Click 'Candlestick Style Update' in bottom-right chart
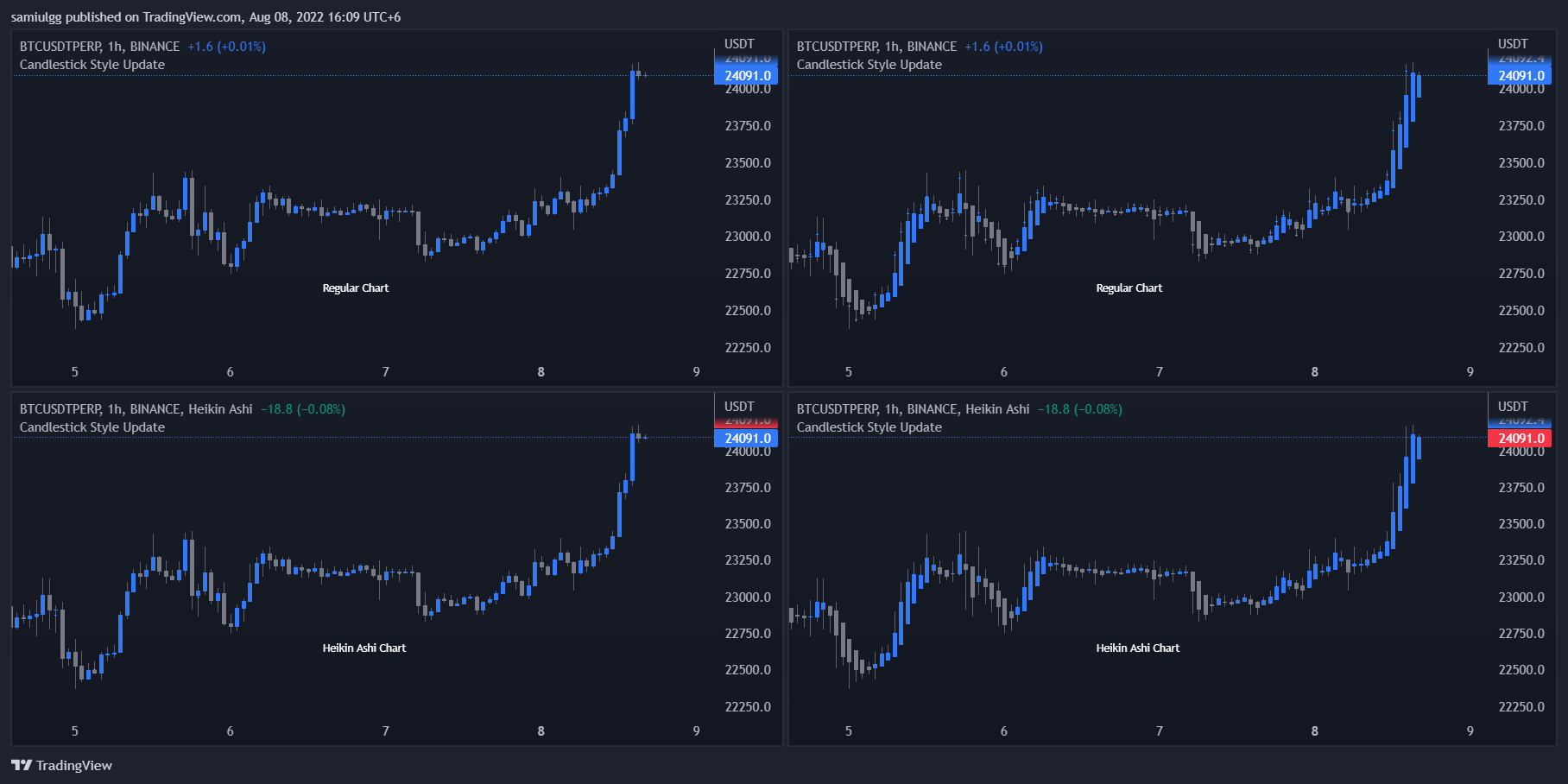Image resolution: width=1568 pixels, height=784 pixels. pos(869,427)
